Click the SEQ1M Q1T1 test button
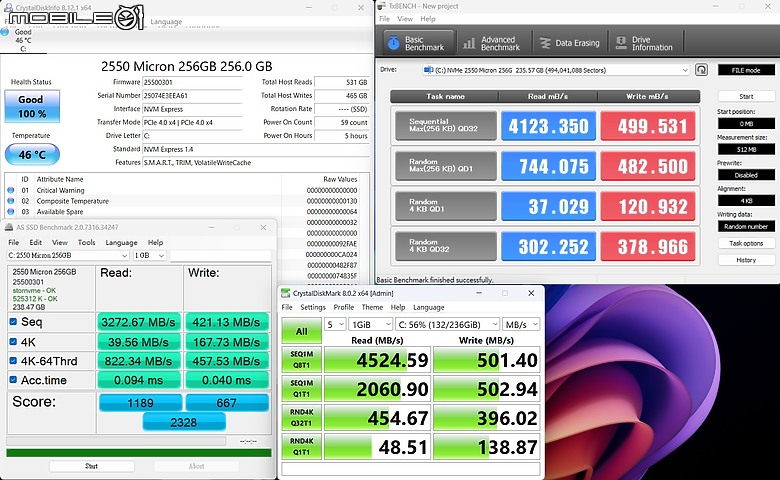780x480 pixels. click(301, 388)
